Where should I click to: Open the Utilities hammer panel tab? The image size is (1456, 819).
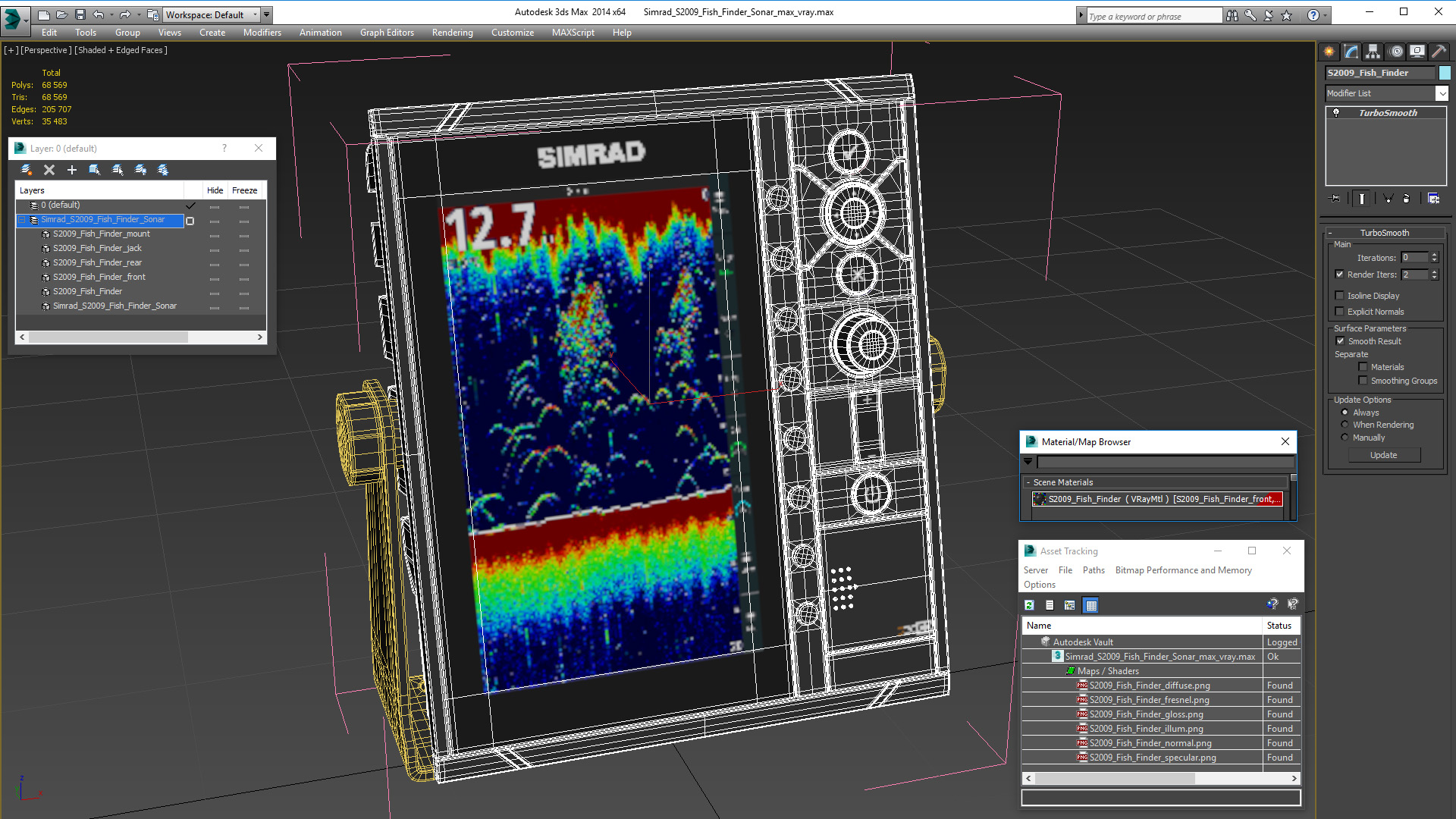(x=1439, y=52)
